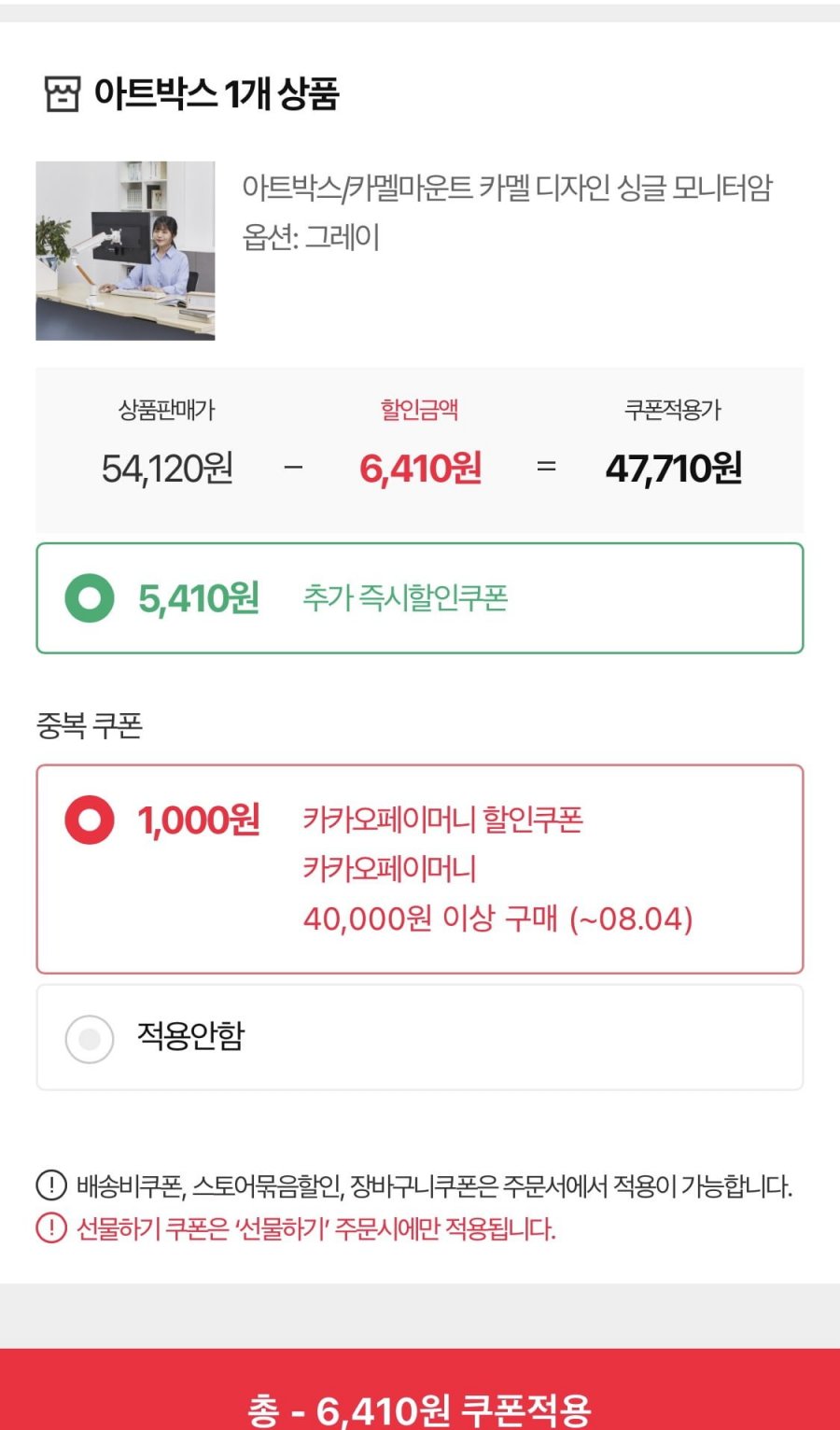This screenshot has width=840, height=1430.
Task: Tap the 적용안함 label text
Action: point(190,1035)
